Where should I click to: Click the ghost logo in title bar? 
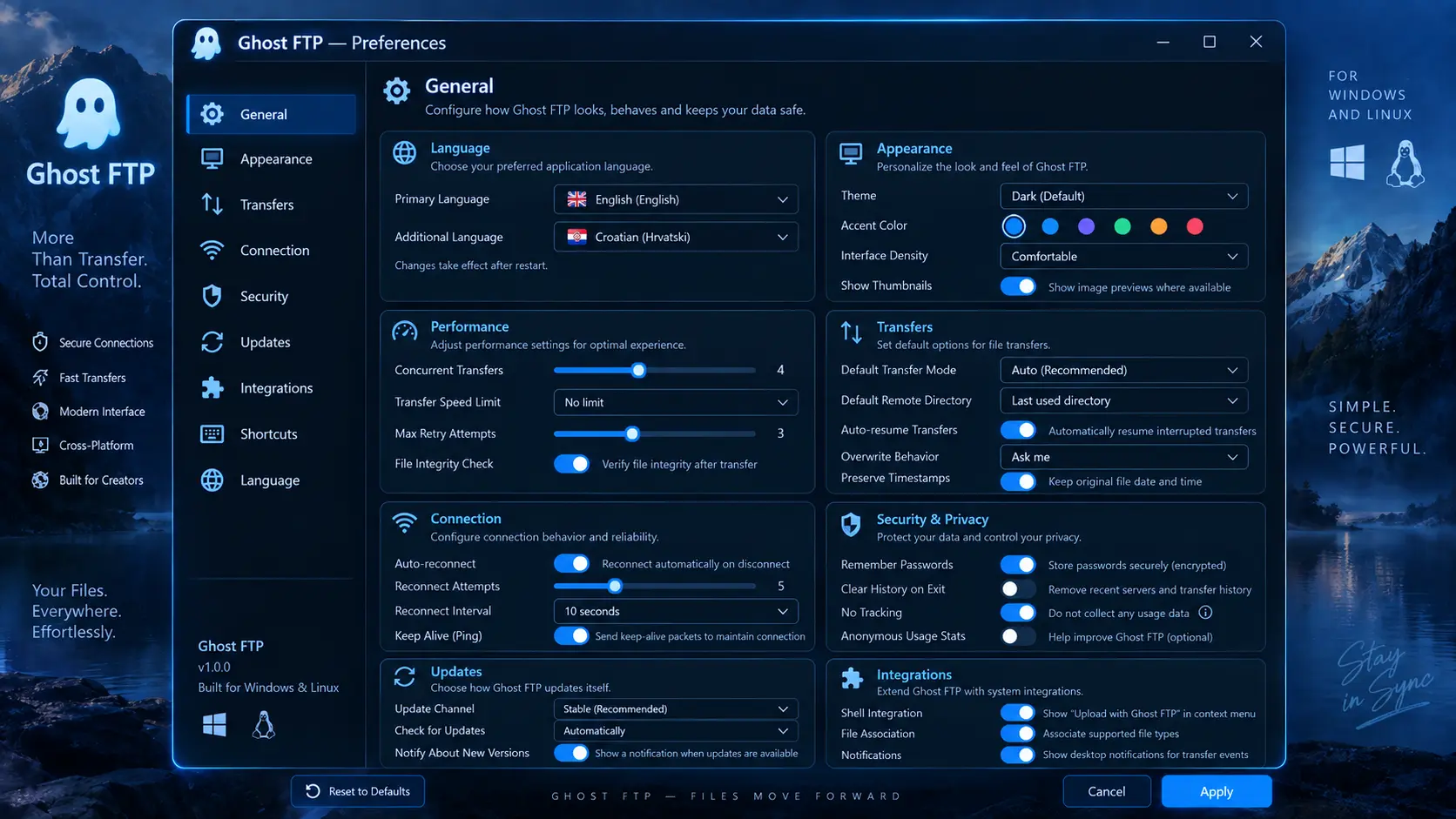pyautogui.click(x=206, y=43)
